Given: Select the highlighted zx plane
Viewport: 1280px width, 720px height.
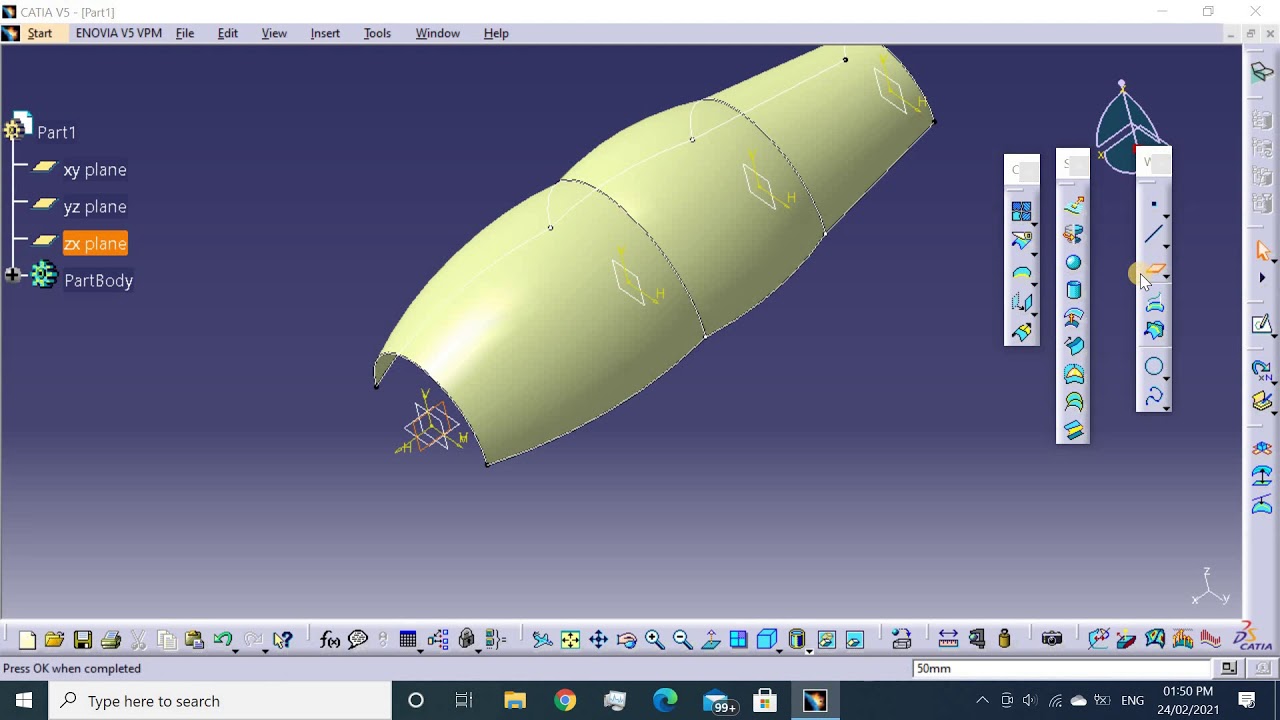Looking at the screenshot, I should click(95, 244).
